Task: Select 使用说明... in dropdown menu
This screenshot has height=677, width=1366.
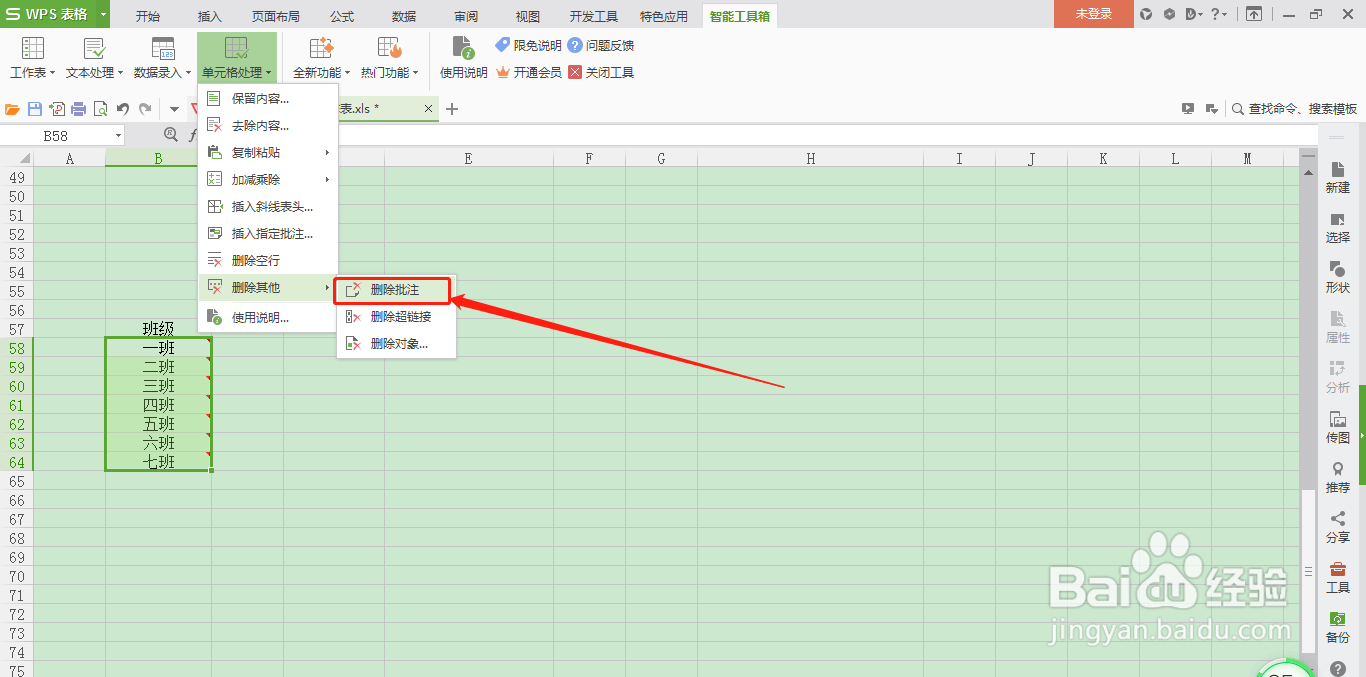Action: [x=268, y=317]
